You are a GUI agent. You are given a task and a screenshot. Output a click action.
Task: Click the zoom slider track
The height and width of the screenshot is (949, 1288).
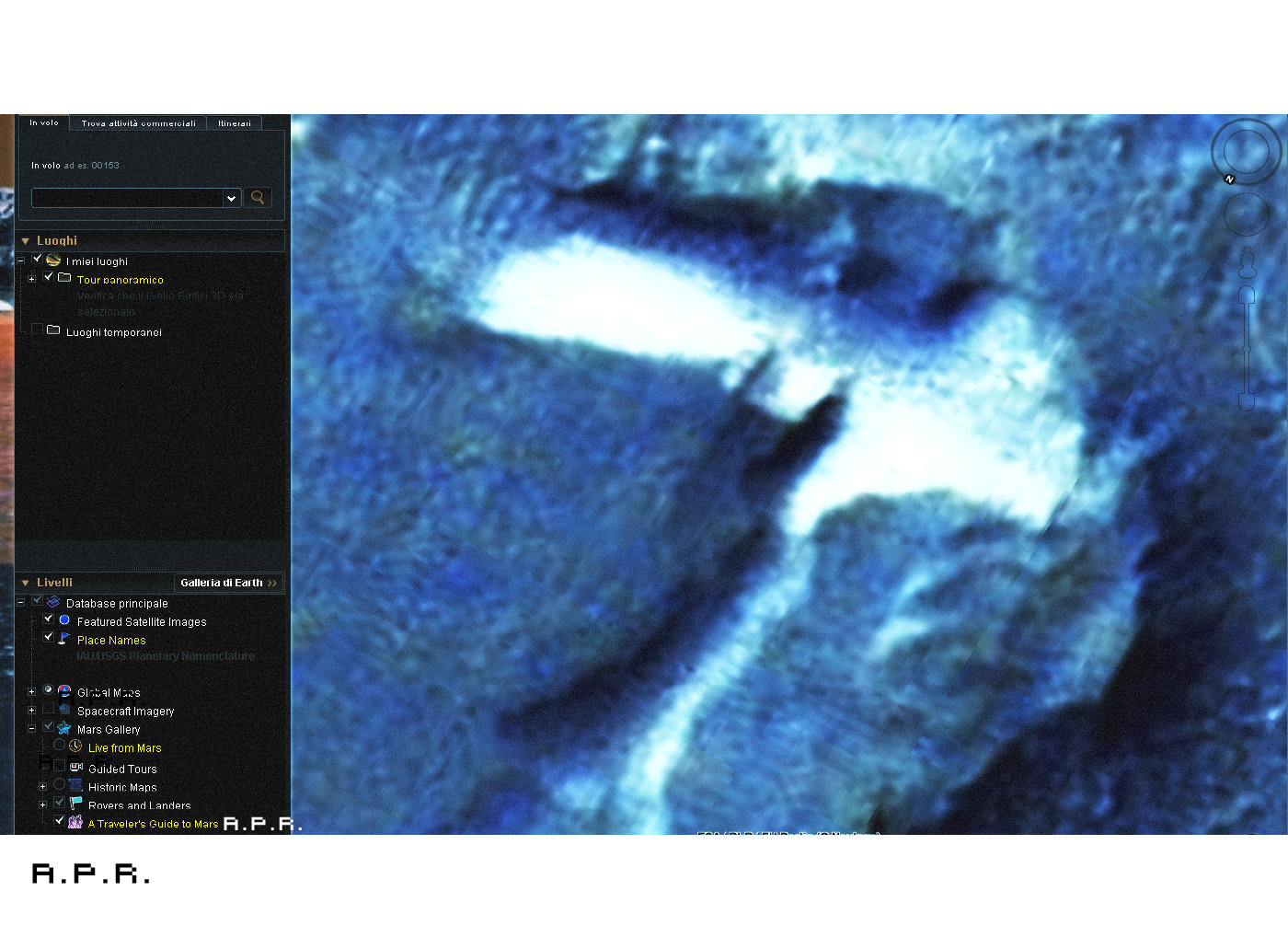click(1247, 350)
